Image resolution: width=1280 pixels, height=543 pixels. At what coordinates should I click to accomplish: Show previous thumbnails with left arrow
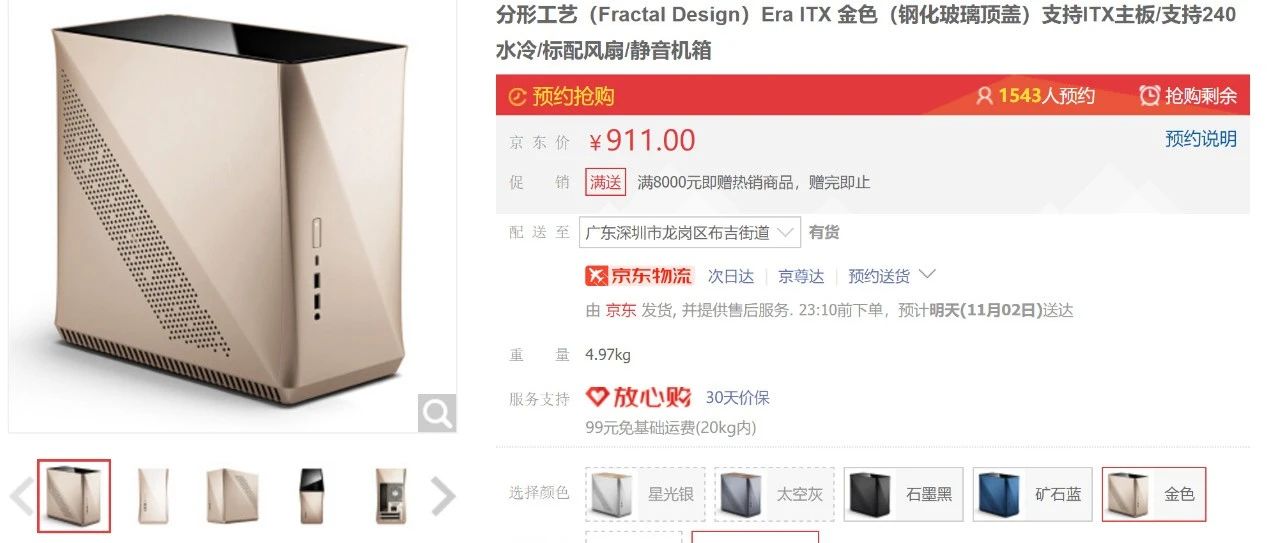pyautogui.click(x=22, y=495)
